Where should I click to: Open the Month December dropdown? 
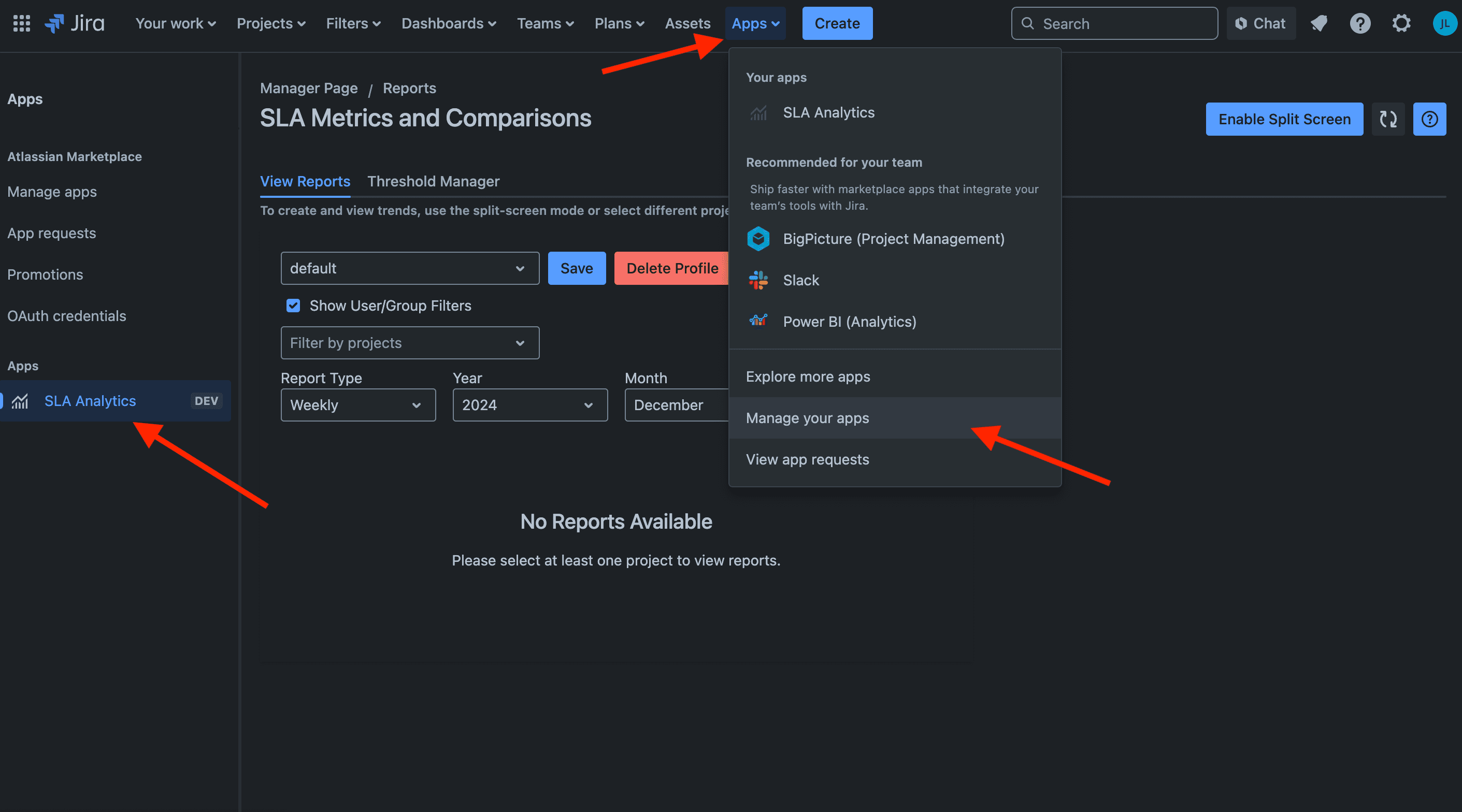point(677,405)
